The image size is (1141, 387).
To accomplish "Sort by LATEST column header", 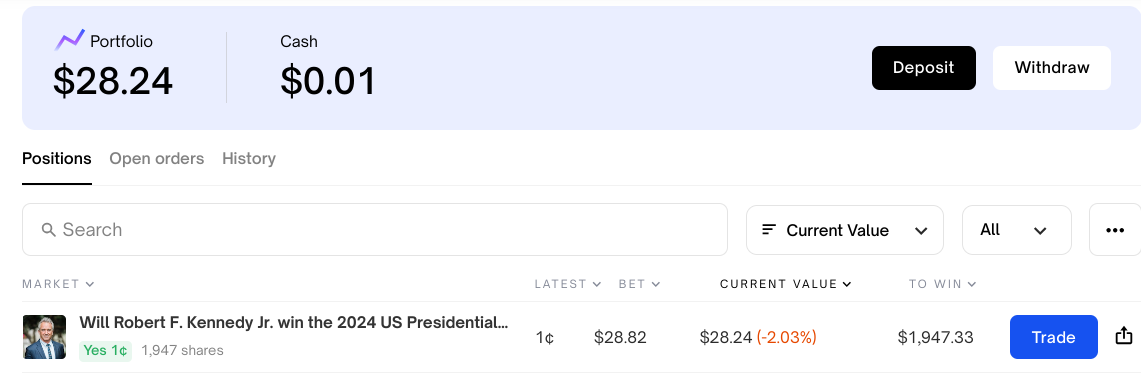I will tap(568, 284).
